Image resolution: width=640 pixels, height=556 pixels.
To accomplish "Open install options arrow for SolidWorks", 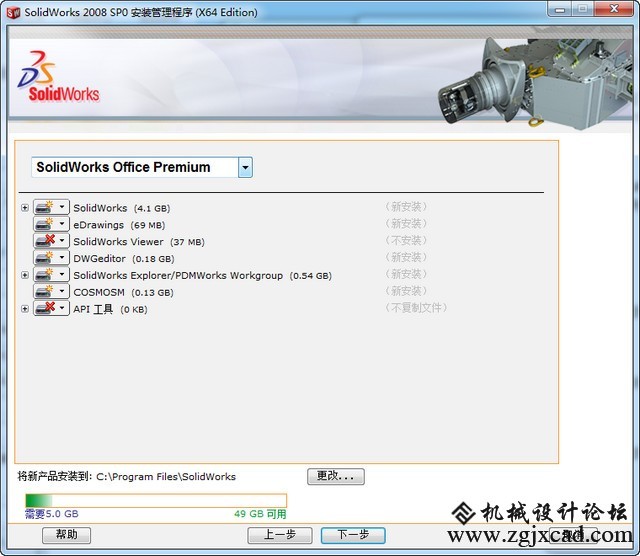I will point(62,207).
